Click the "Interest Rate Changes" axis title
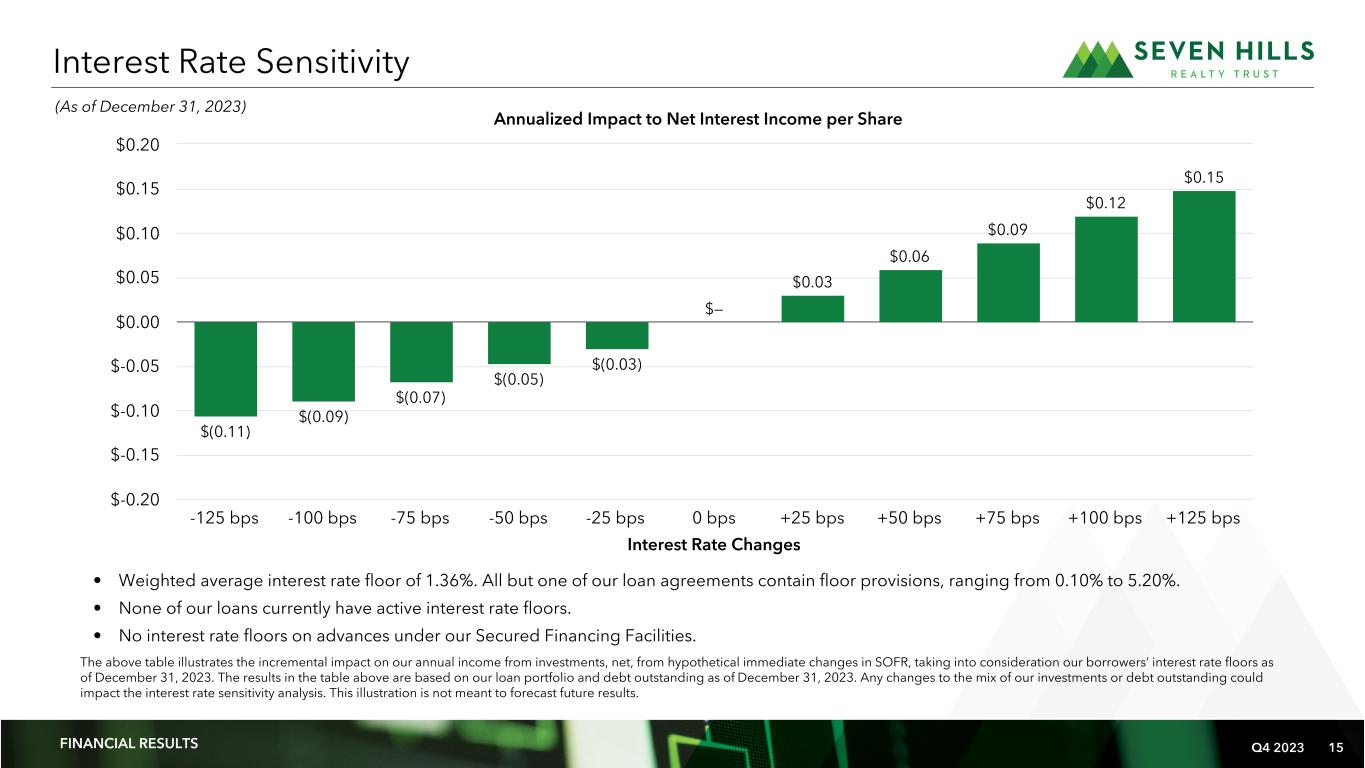The image size is (1365, 768). (714, 545)
